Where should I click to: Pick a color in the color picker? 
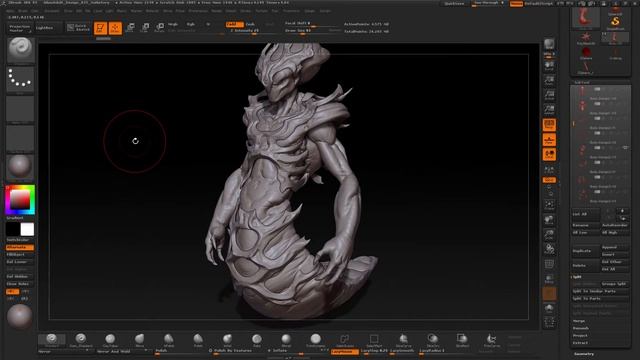[x=20, y=200]
